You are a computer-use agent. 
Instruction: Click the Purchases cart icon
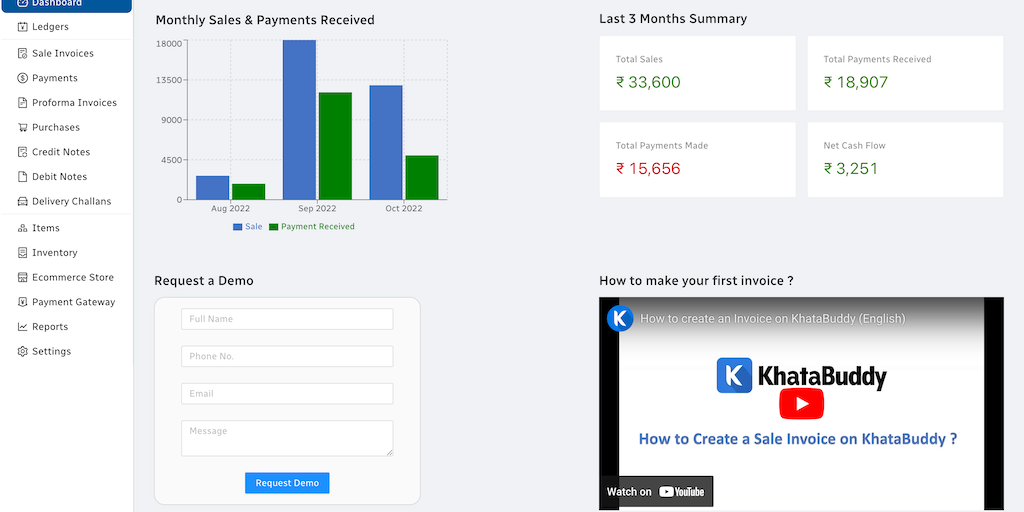tap(23, 128)
